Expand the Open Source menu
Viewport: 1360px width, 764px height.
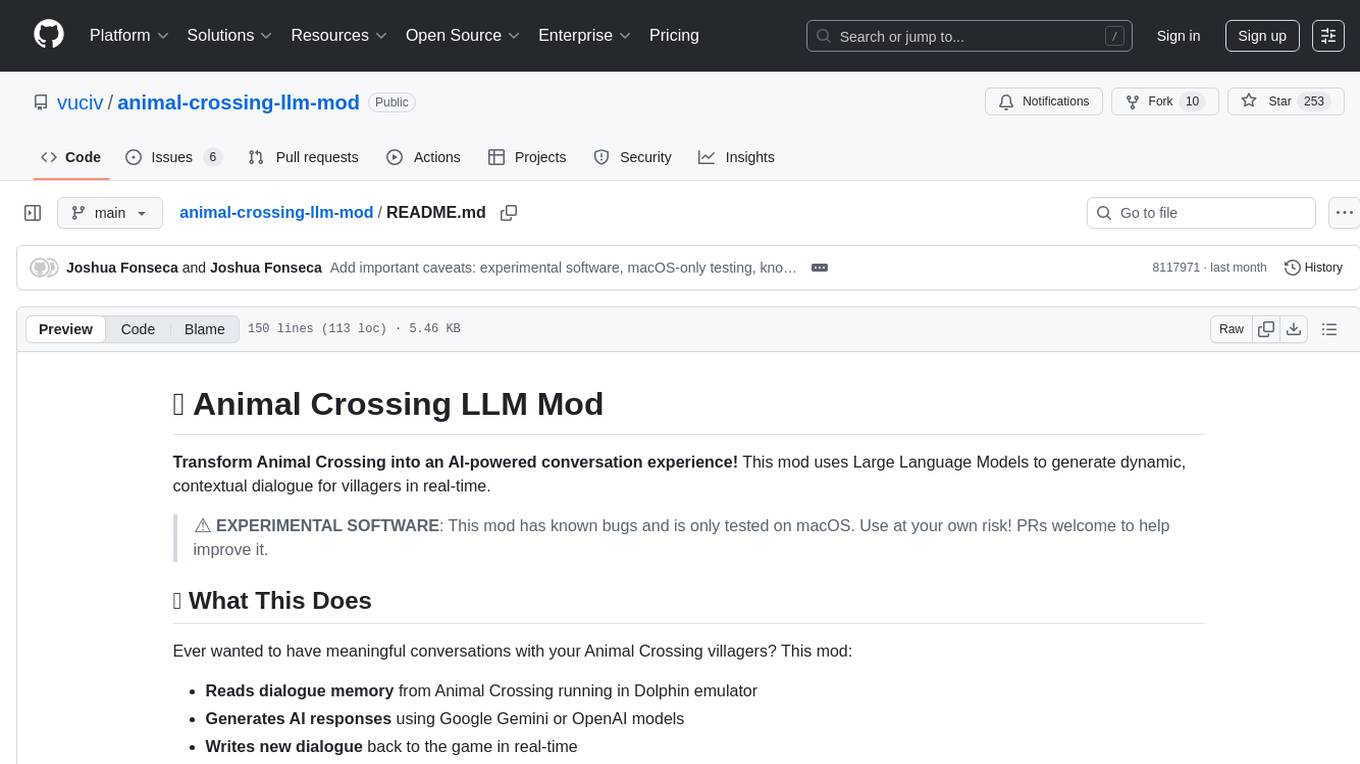(463, 35)
